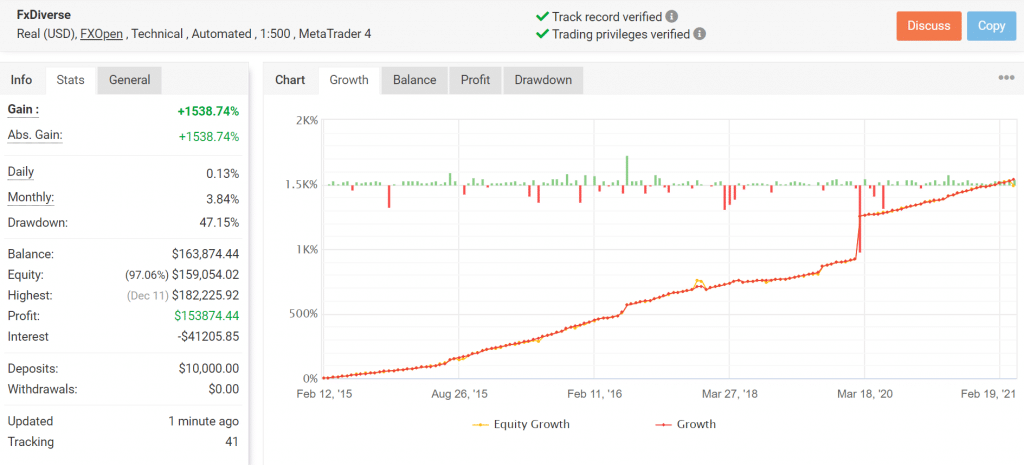The width and height of the screenshot is (1024, 465).
Task: Toggle Equity Growth series in chart legend
Action: click(x=520, y=424)
